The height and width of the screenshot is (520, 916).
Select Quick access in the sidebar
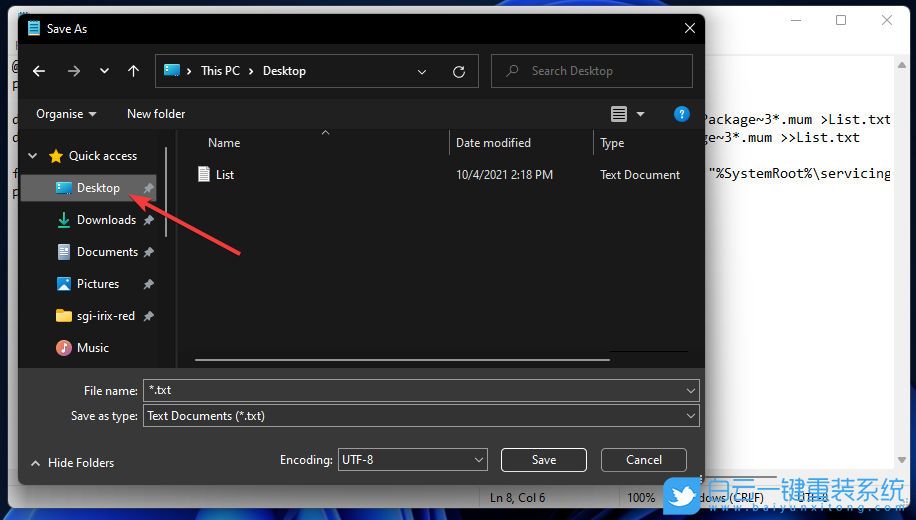pyautogui.click(x=103, y=156)
